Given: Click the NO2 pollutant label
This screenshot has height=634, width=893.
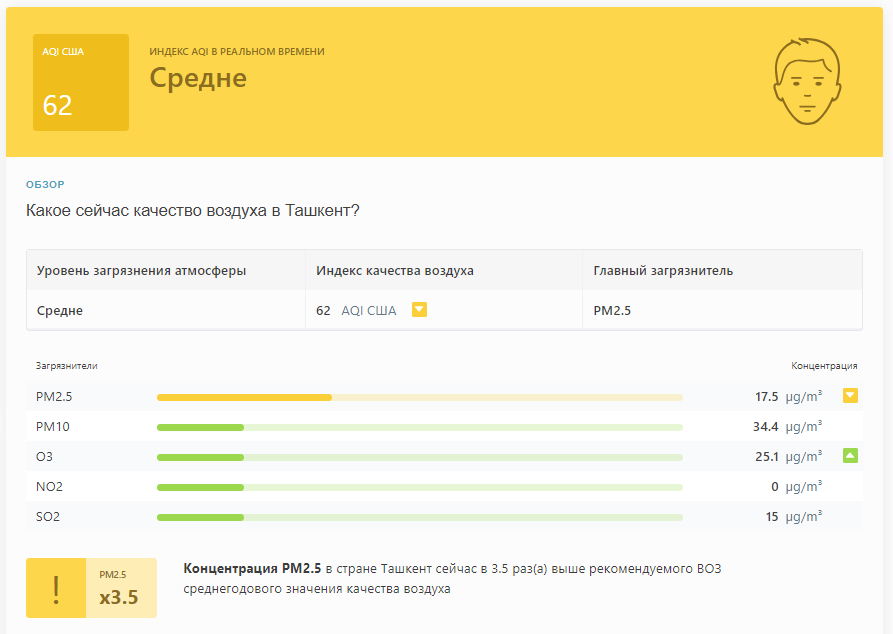Looking at the screenshot, I should (50, 486).
